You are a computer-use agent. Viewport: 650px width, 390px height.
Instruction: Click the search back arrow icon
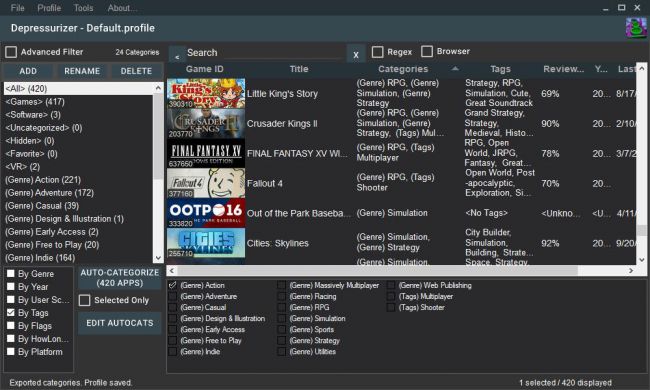177,56
